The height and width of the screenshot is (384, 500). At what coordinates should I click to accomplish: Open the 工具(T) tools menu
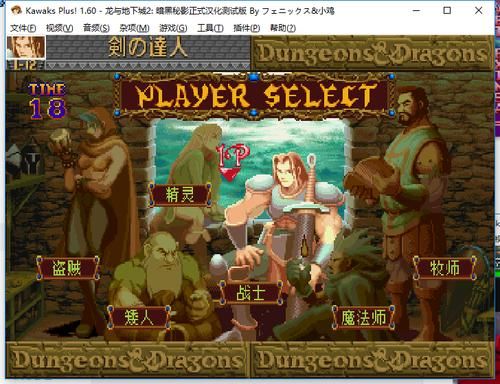point(210,28)
